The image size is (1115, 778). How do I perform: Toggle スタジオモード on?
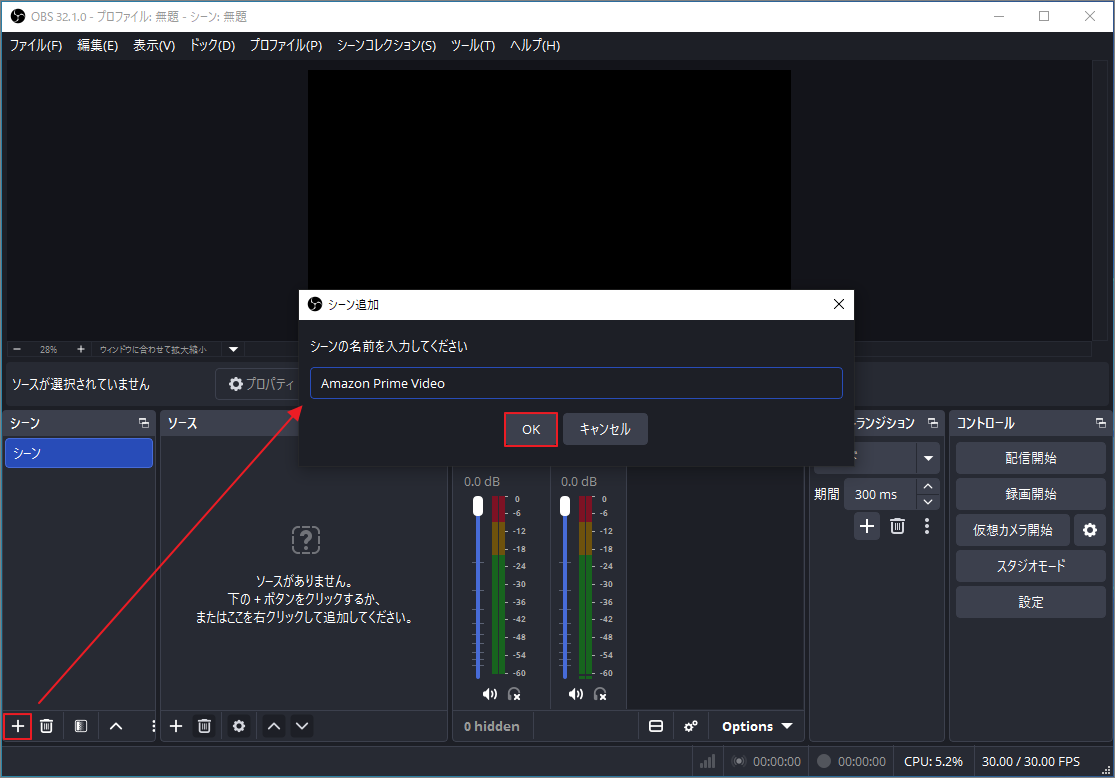(x=1030, y=566)
